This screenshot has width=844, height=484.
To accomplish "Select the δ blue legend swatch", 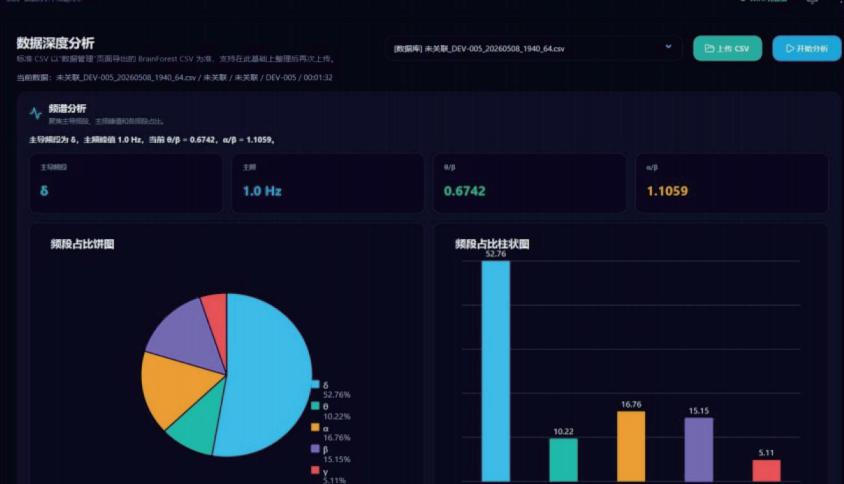I will pyautogui.click(x=315, y=384).
